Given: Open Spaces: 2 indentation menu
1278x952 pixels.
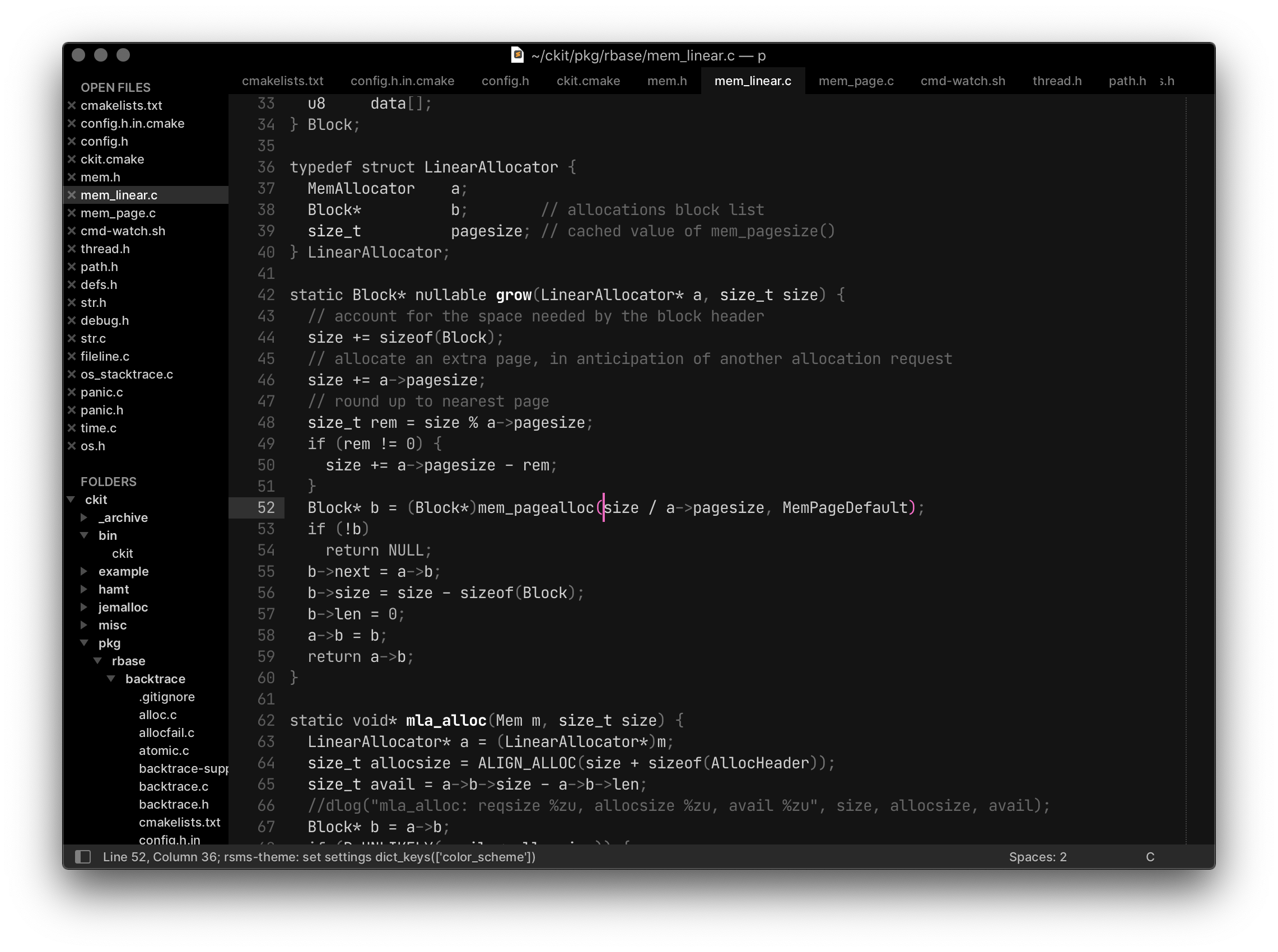Looking at the screenshot, I should pyautogui.click(x=1037, y=857).
